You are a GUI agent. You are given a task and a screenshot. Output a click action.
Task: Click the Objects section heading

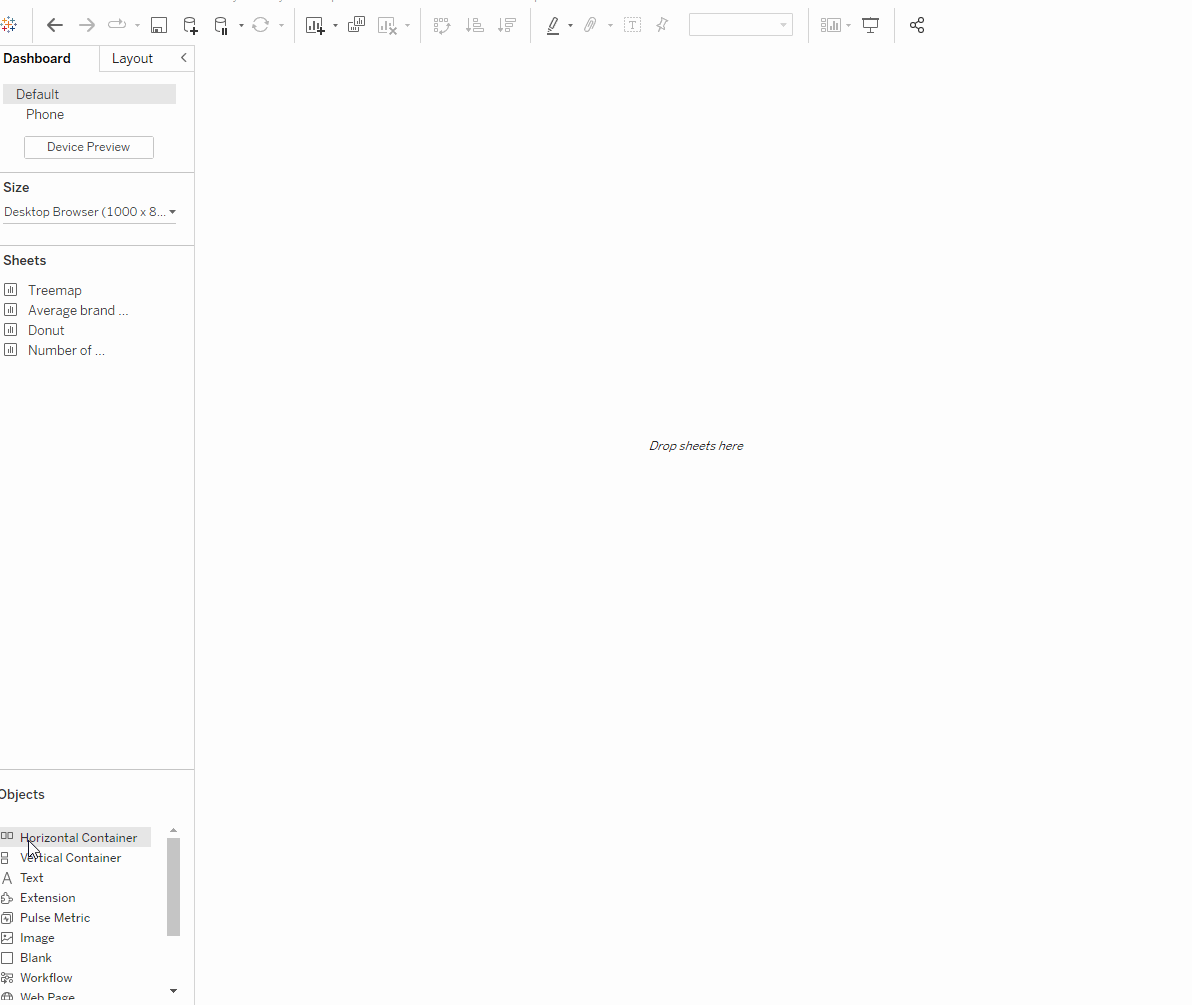point(22,794)
